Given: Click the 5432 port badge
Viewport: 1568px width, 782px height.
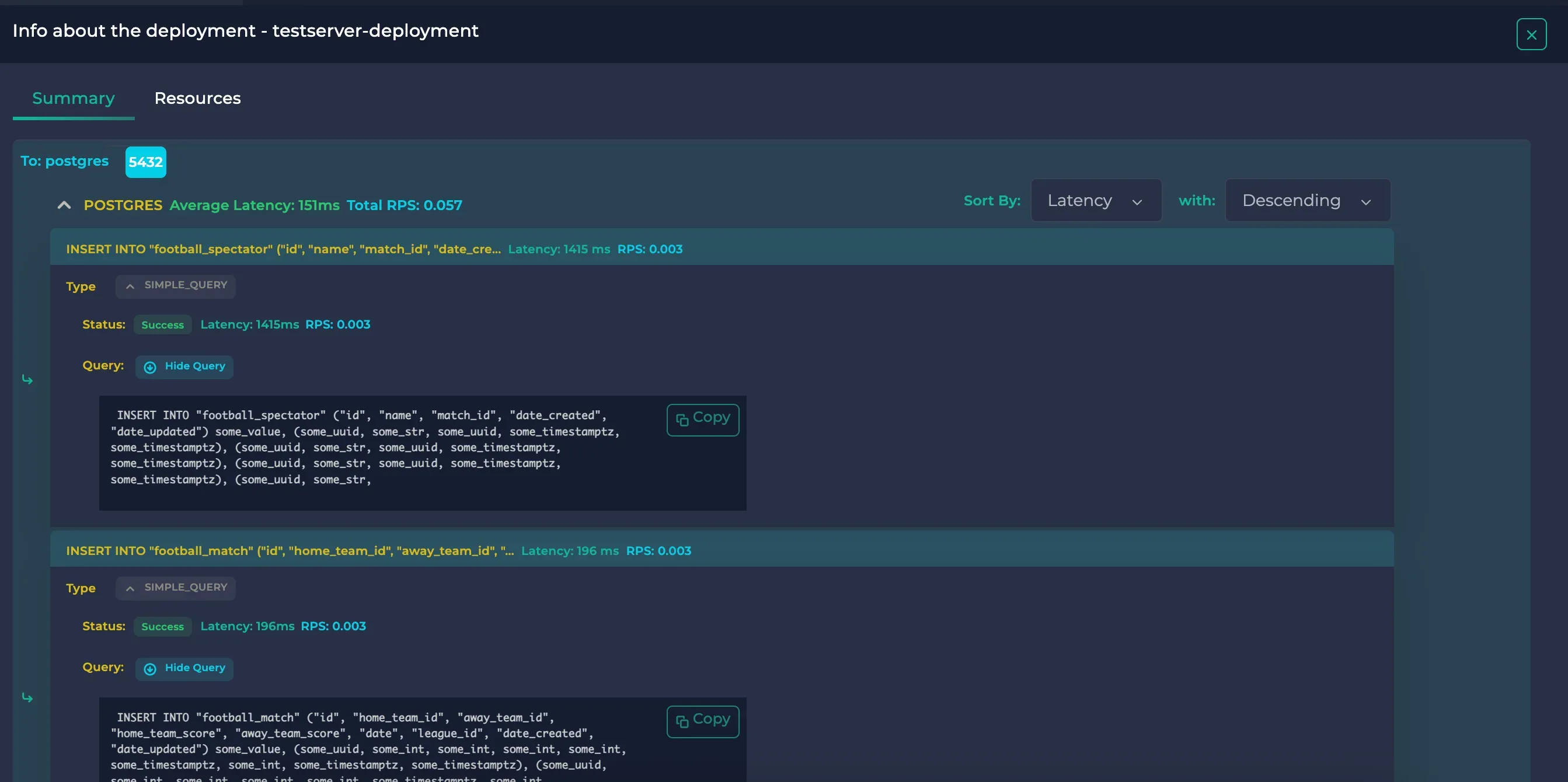Looking at the screenshot, I should (x=145, y=162).
